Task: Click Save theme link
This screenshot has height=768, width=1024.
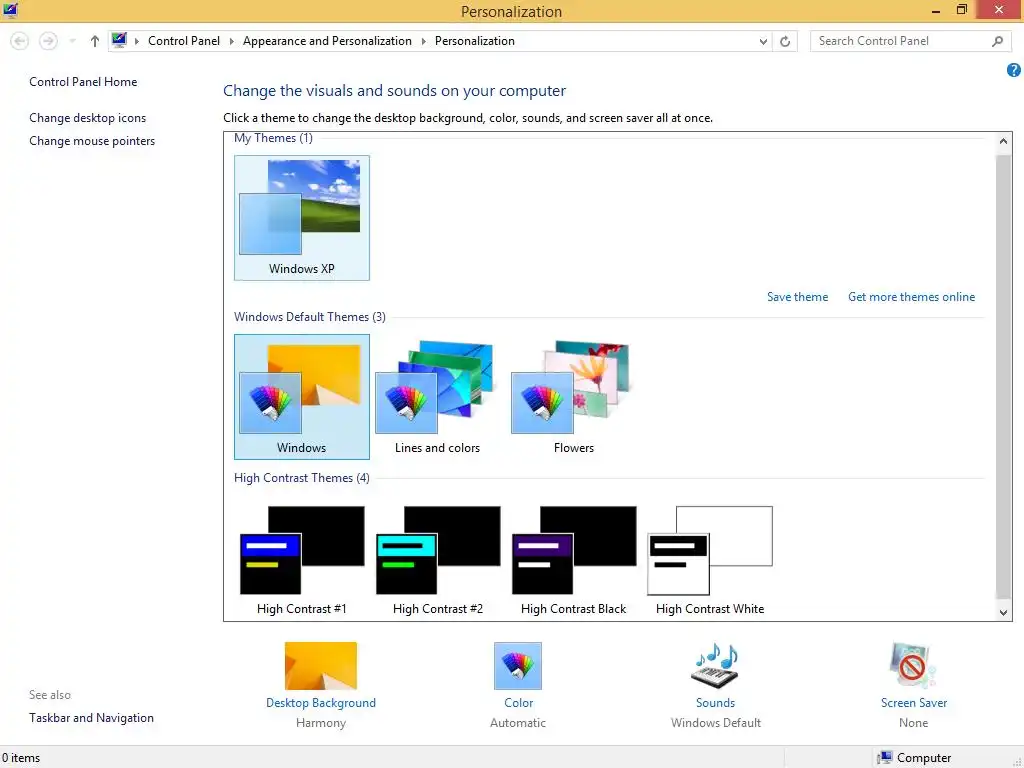Action: click(x=797, y=296)
